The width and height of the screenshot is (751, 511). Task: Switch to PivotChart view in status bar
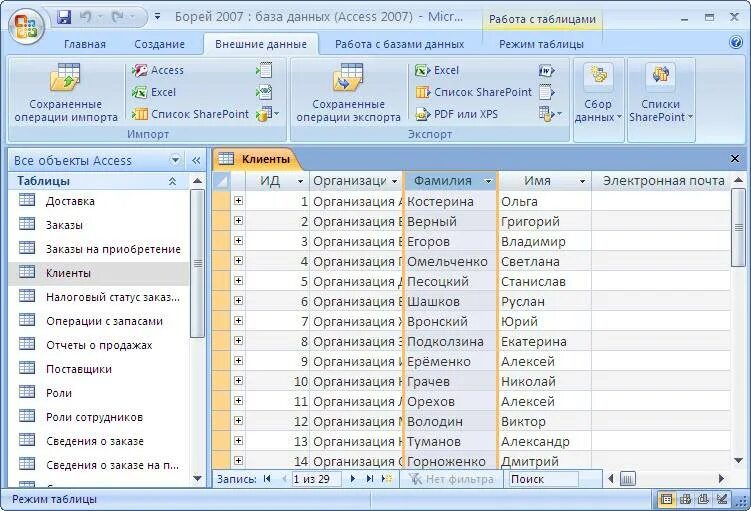[703, 499]
